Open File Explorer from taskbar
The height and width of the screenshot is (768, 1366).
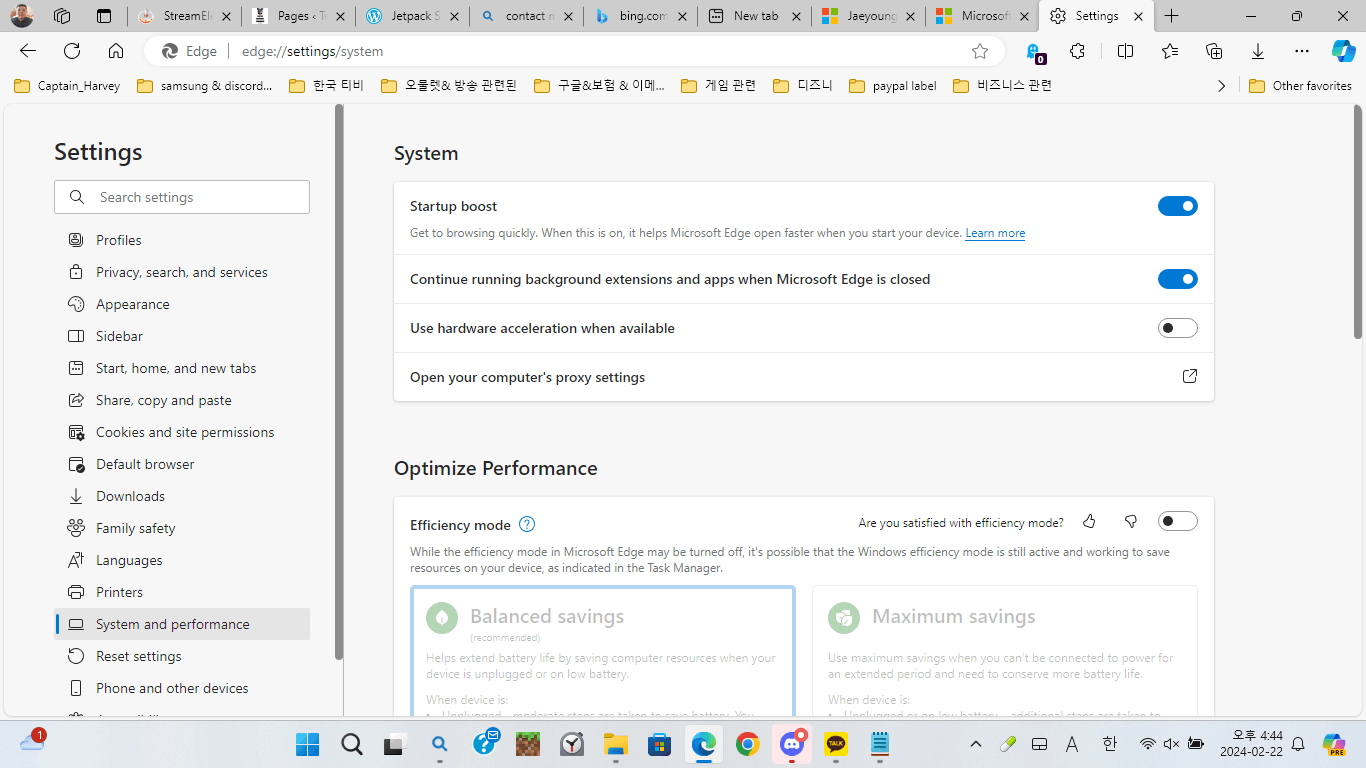click(x=615, y=744)
